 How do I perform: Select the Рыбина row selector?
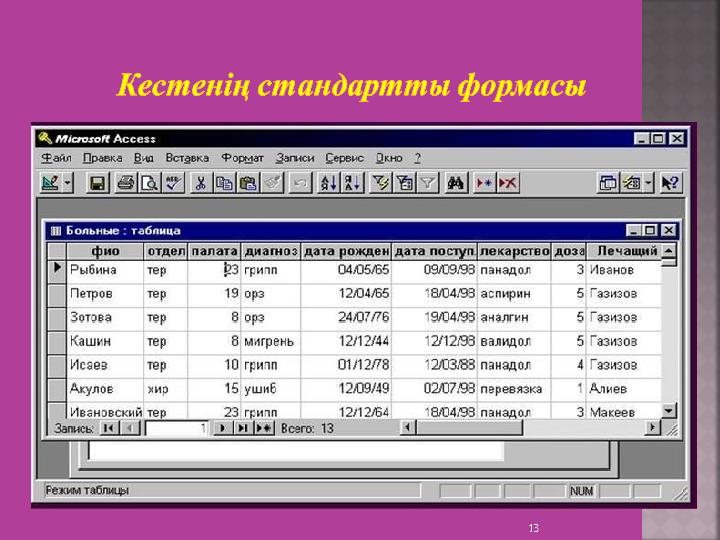coord(57,270)
